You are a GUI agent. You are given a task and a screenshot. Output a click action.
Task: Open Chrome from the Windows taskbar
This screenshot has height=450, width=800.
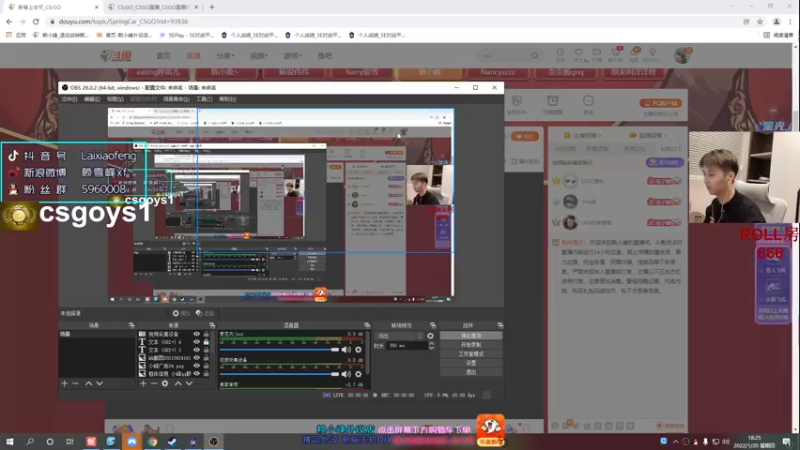coord(153,441)
